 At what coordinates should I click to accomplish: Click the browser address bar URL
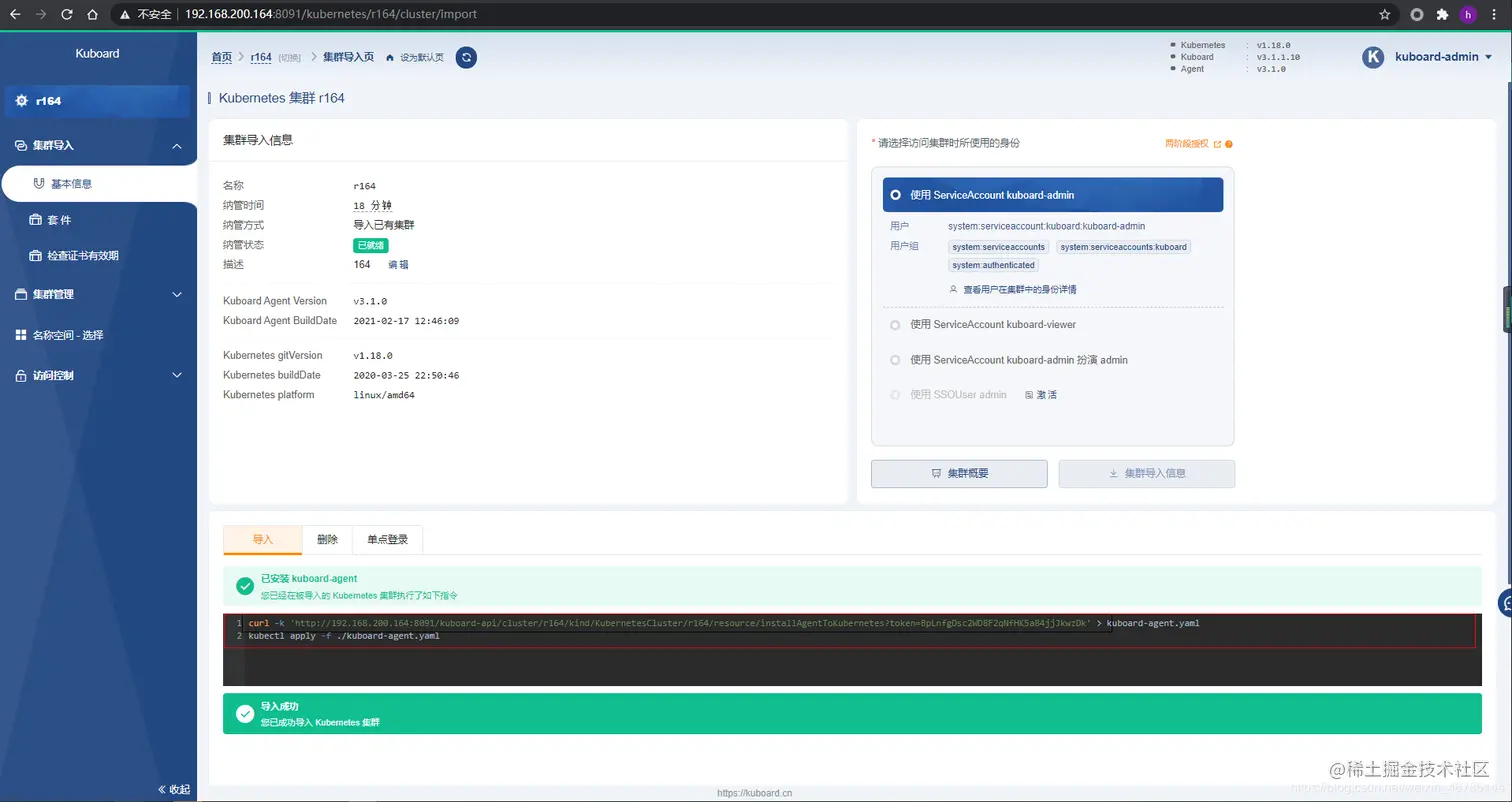(x=331, y=15)
